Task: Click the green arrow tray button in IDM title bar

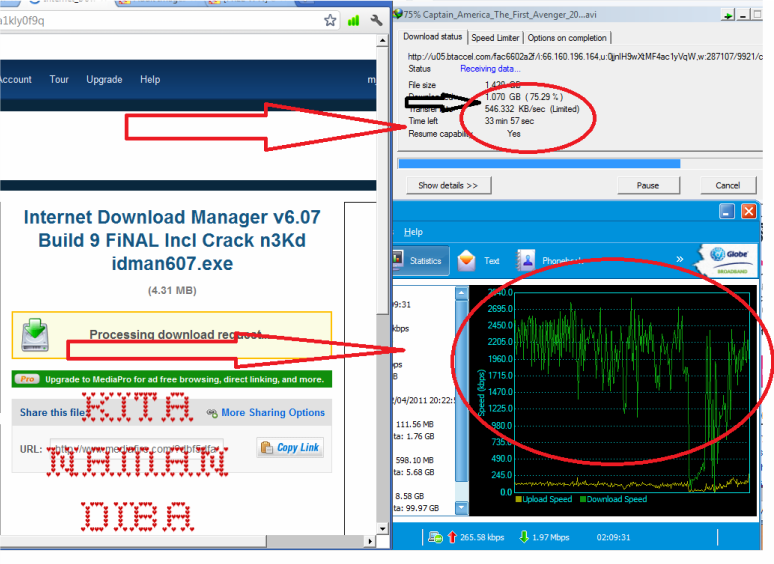Action: click(x=728, y=15)
